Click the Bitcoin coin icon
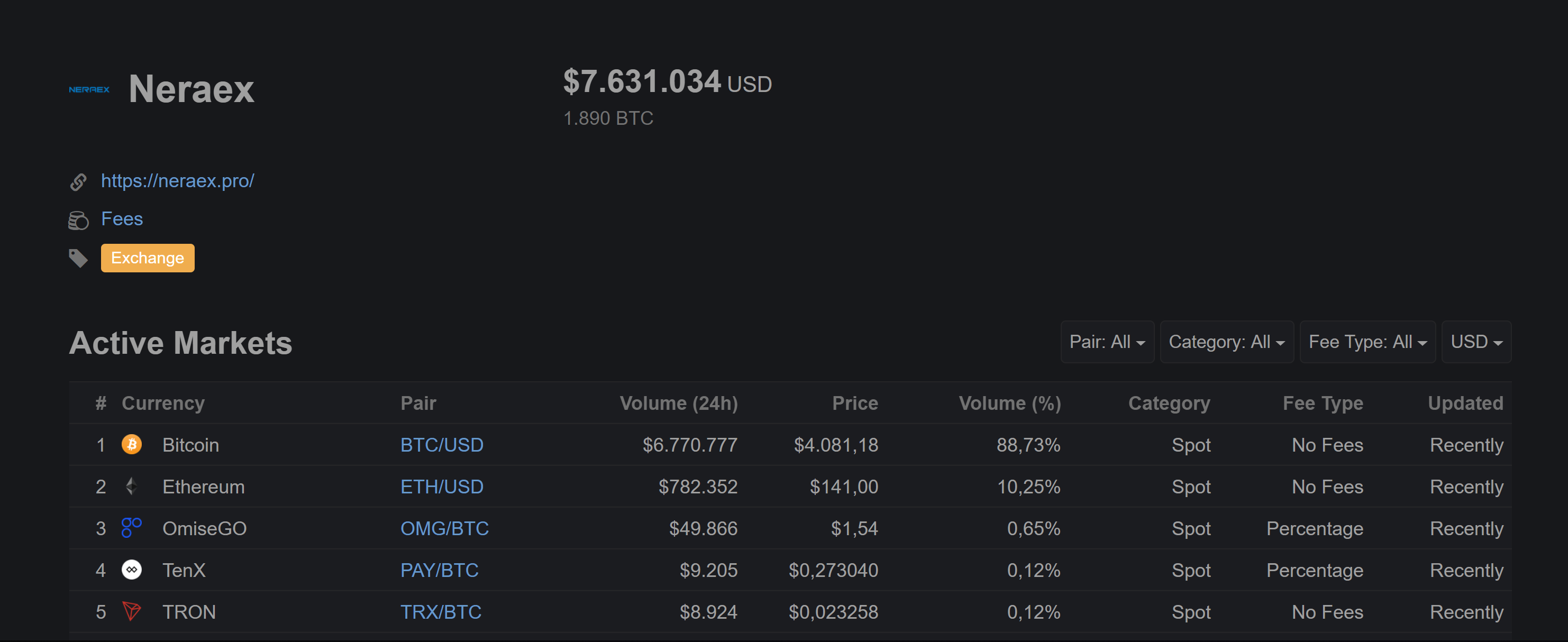Viewport: 1568px width, 642px height. click(x=132, y=445)
